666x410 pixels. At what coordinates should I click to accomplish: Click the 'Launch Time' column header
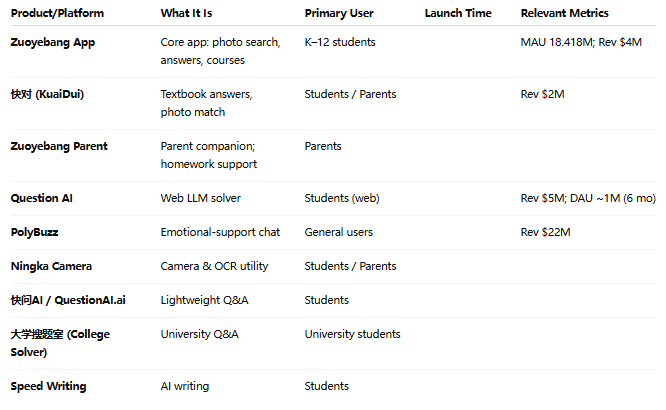pos(458,13)
